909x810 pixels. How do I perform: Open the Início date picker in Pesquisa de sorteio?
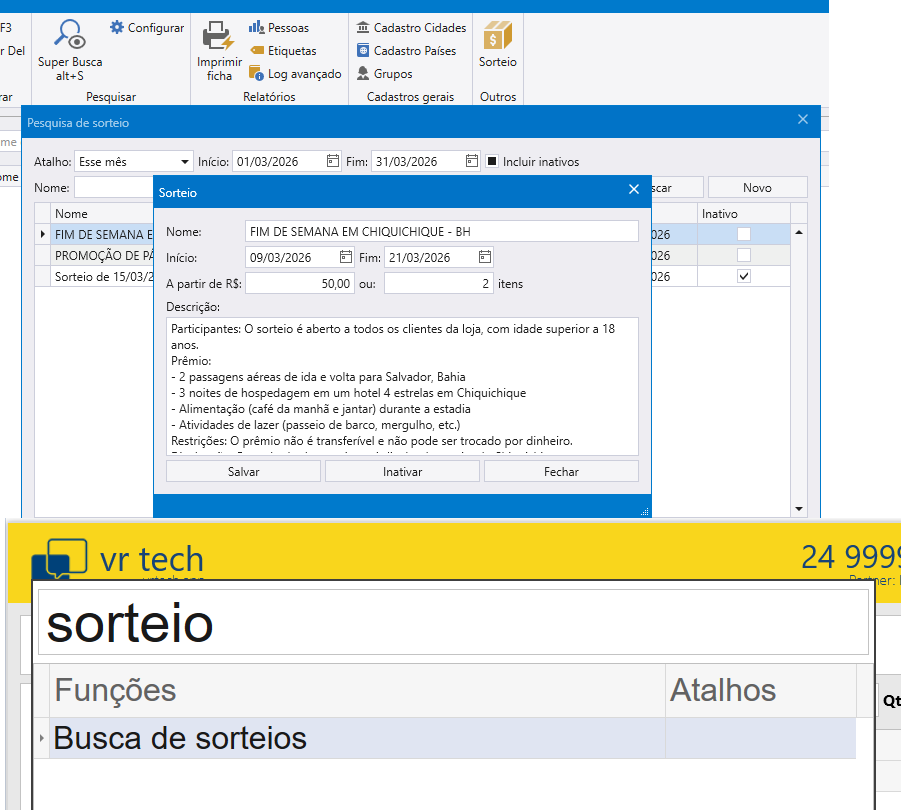(x=333, y=160)
